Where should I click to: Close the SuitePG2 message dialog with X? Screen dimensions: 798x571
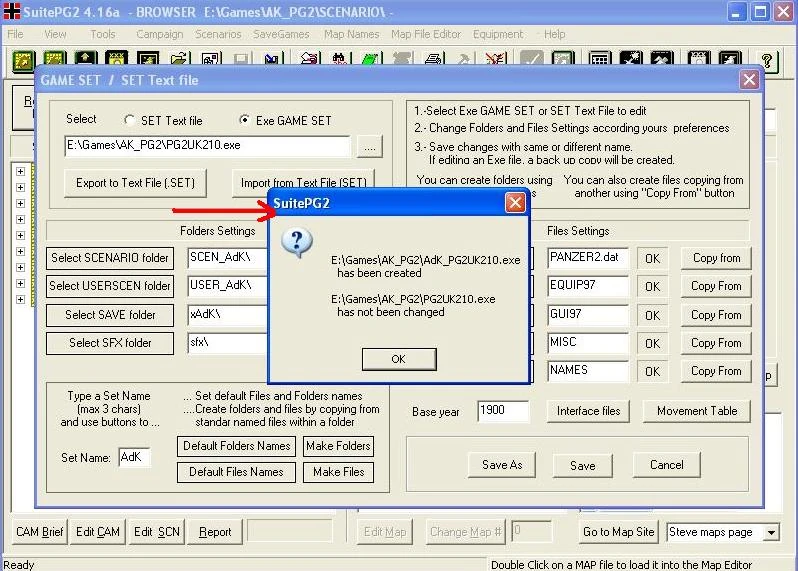click(x=515, y=203)
